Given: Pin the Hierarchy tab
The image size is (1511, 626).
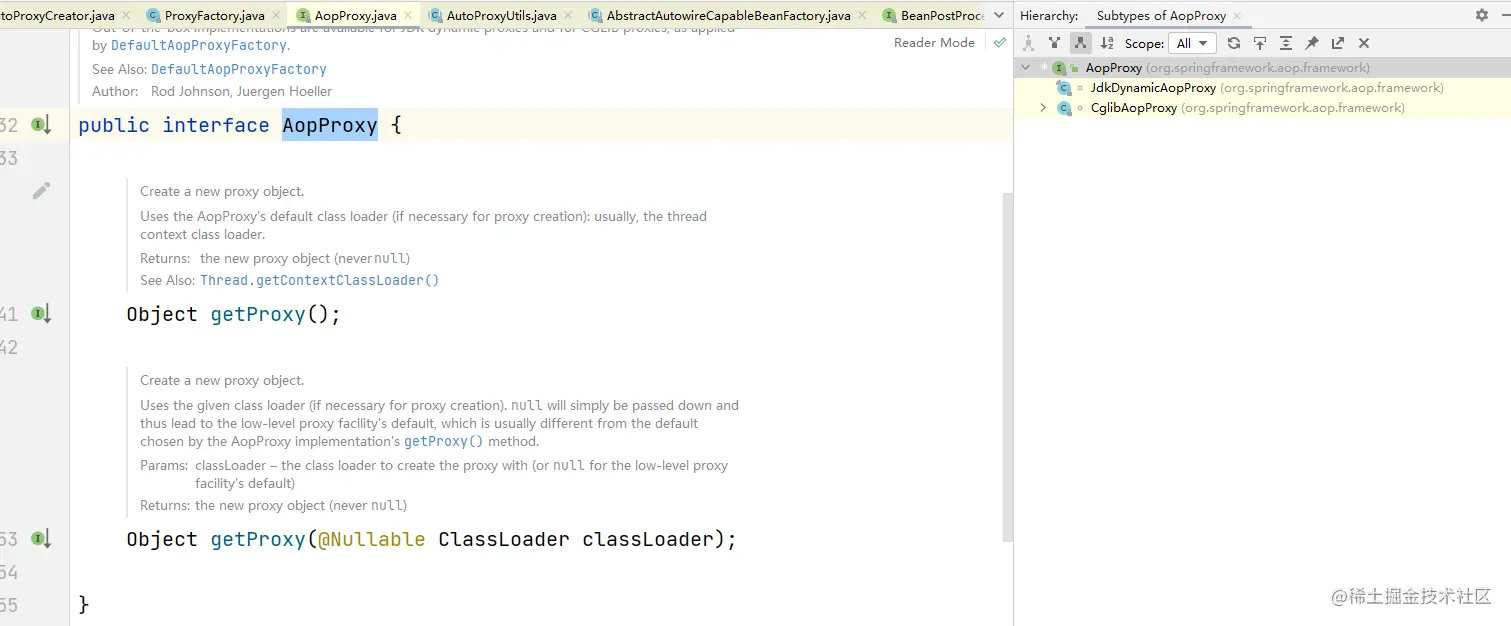Looking at the screenshot, I should pos(1312,43).
